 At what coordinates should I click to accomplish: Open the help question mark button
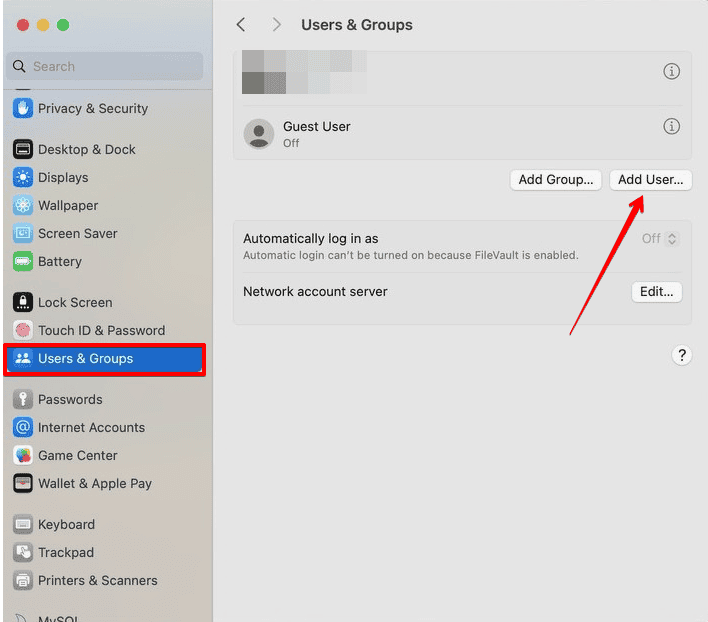(682, 355)
